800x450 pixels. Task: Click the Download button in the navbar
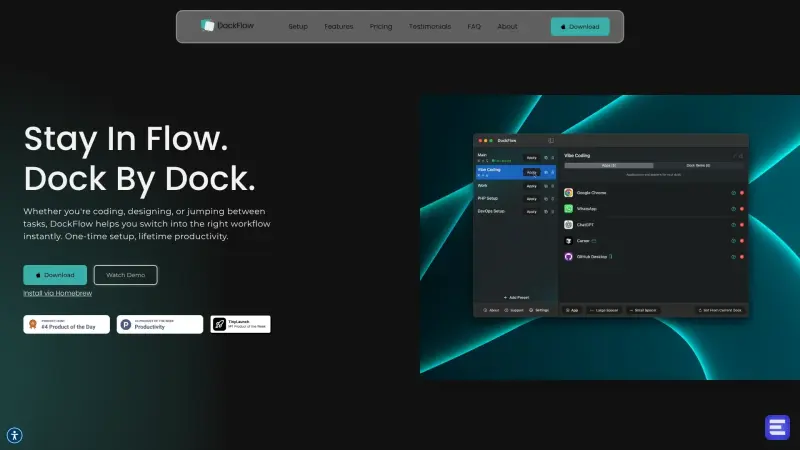pyautogui.click(x=580, y=27)
